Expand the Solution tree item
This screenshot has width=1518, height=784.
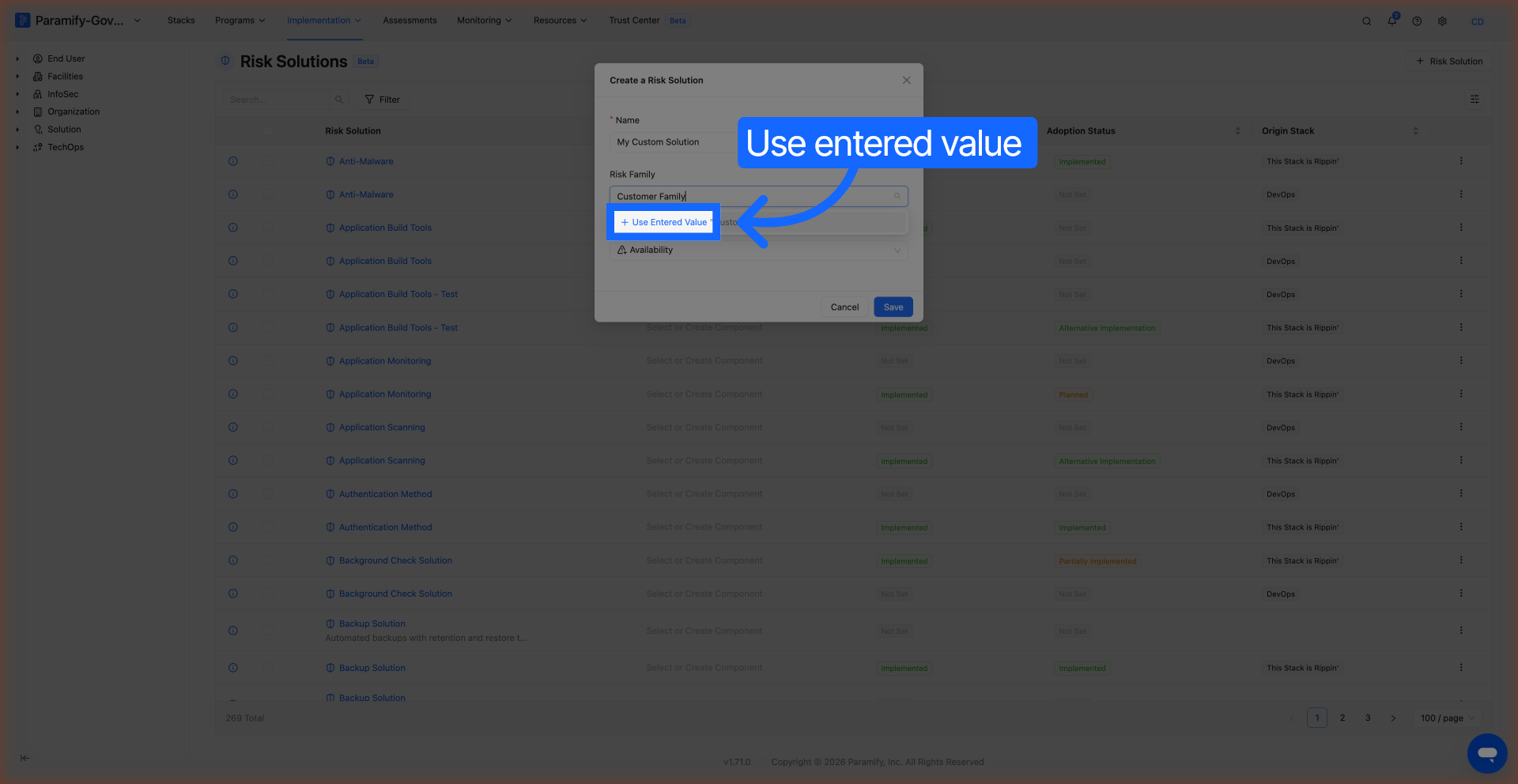pyautogui.click(x=17, y=130)
